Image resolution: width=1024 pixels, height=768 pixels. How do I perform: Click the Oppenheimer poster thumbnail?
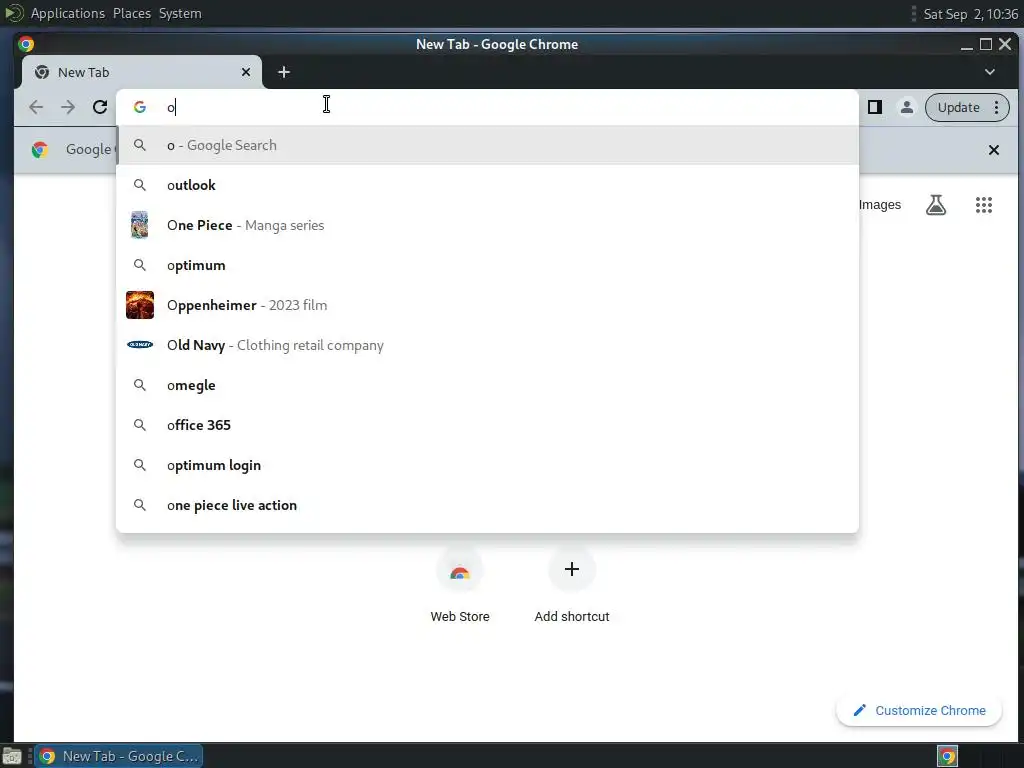point(140,305)
